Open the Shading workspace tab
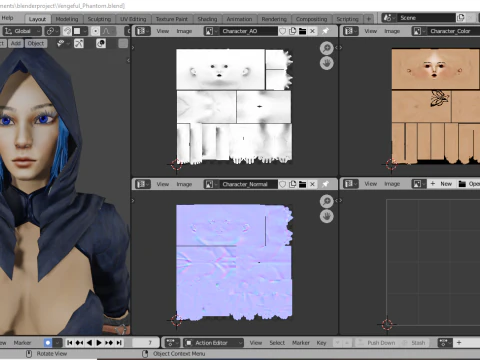The height and width of the screenshot is (360, 480). pyautogui.click(x=207, y=19)
